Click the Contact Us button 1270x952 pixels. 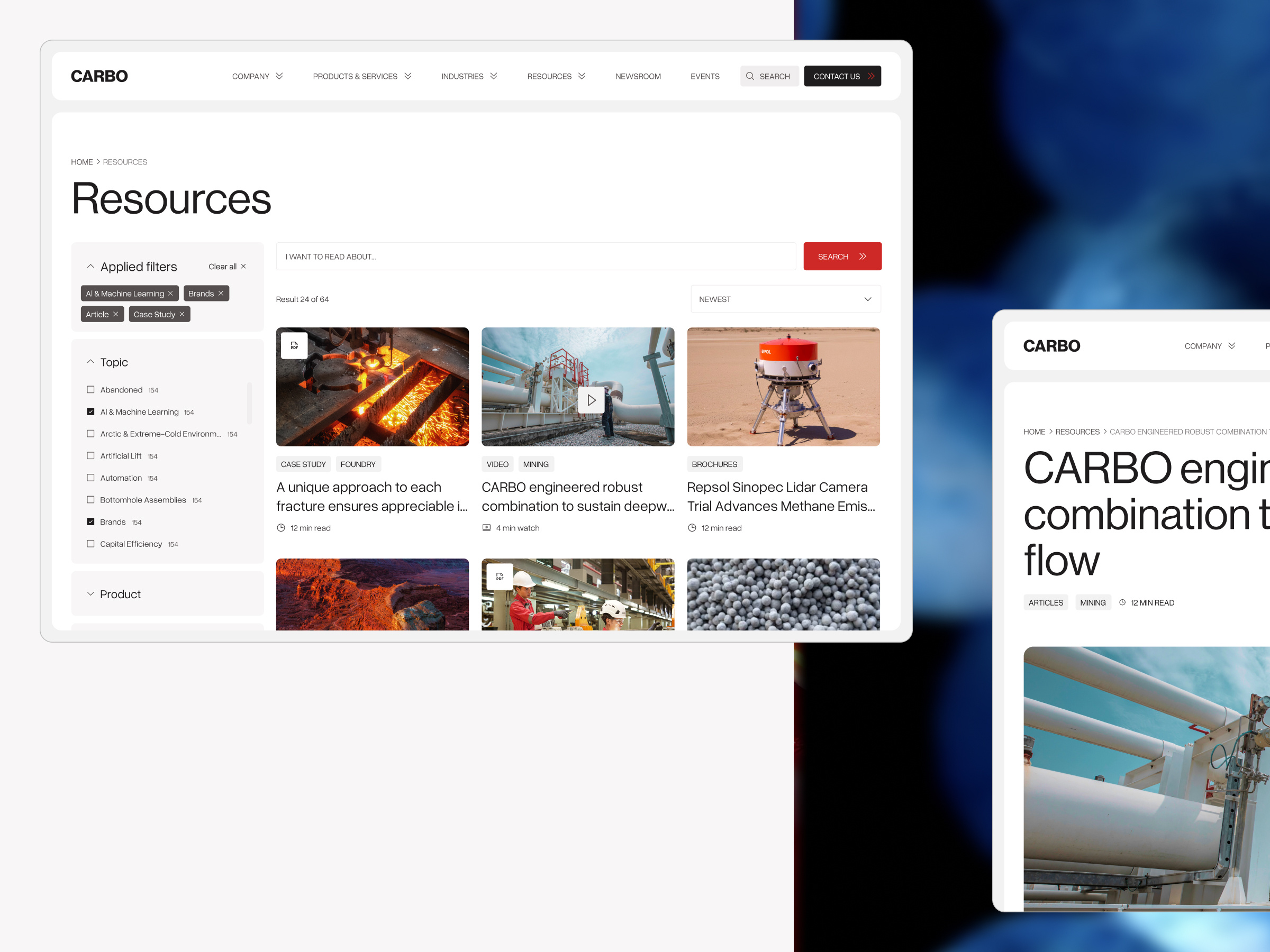click(x=842, y=76)
